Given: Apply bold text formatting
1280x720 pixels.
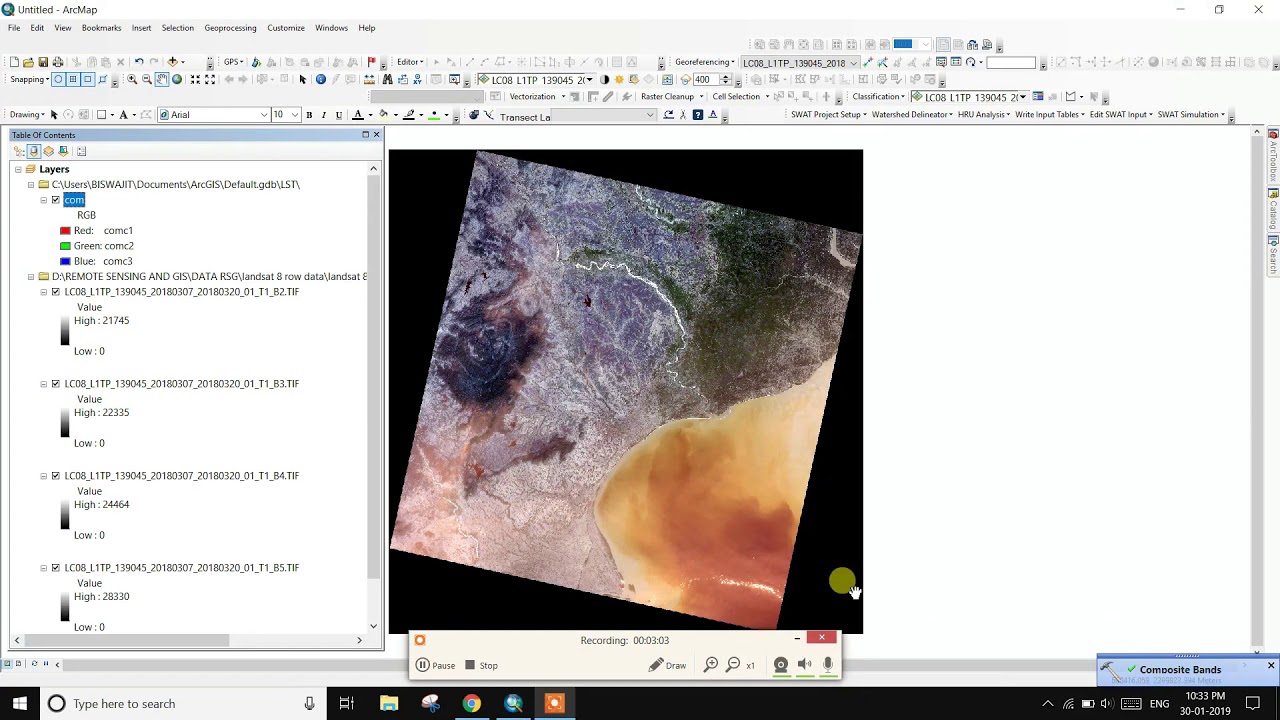Looking at the screenshot, I should point(309,115).
